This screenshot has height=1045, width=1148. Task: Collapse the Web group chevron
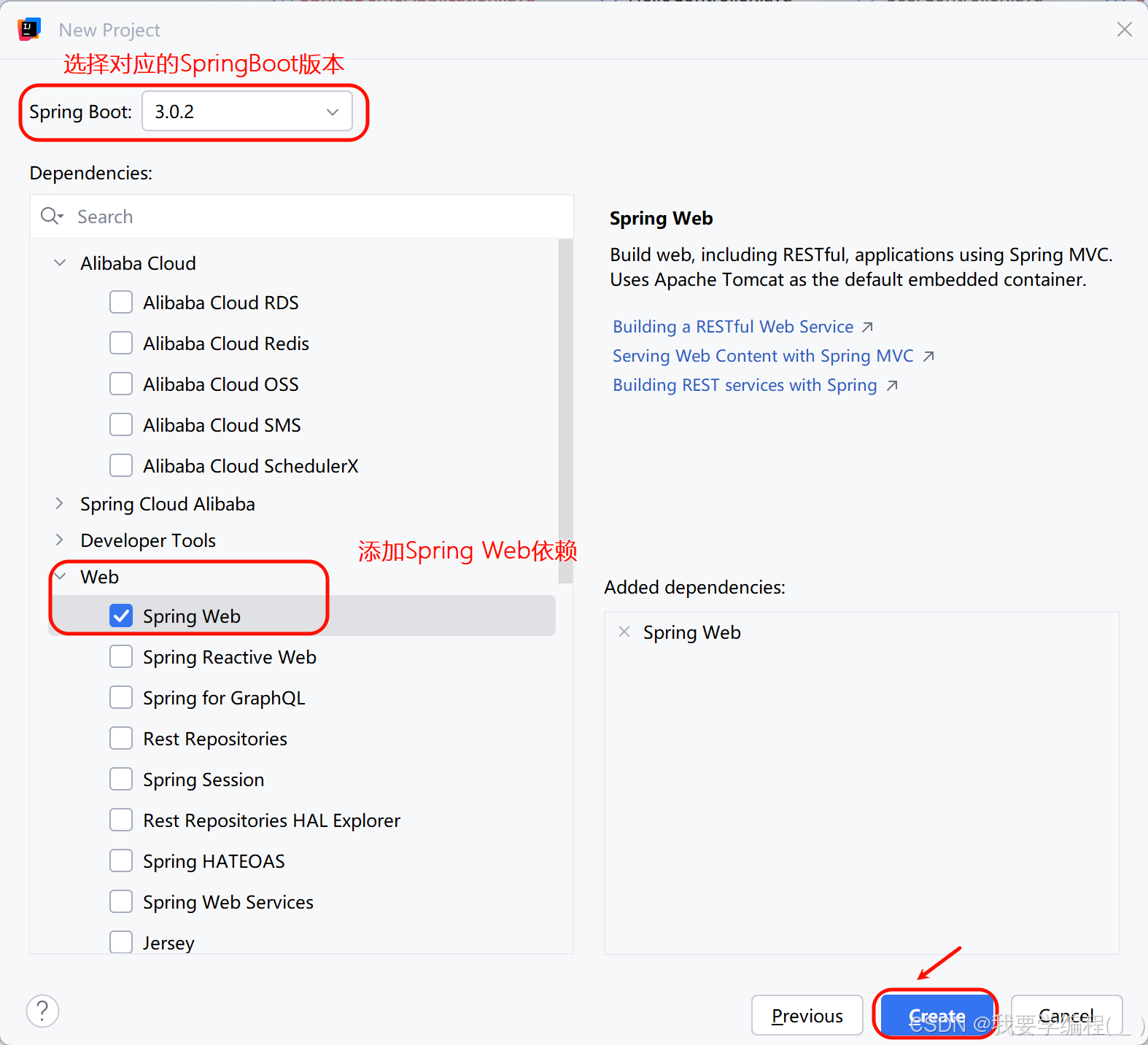click(60, 576)
